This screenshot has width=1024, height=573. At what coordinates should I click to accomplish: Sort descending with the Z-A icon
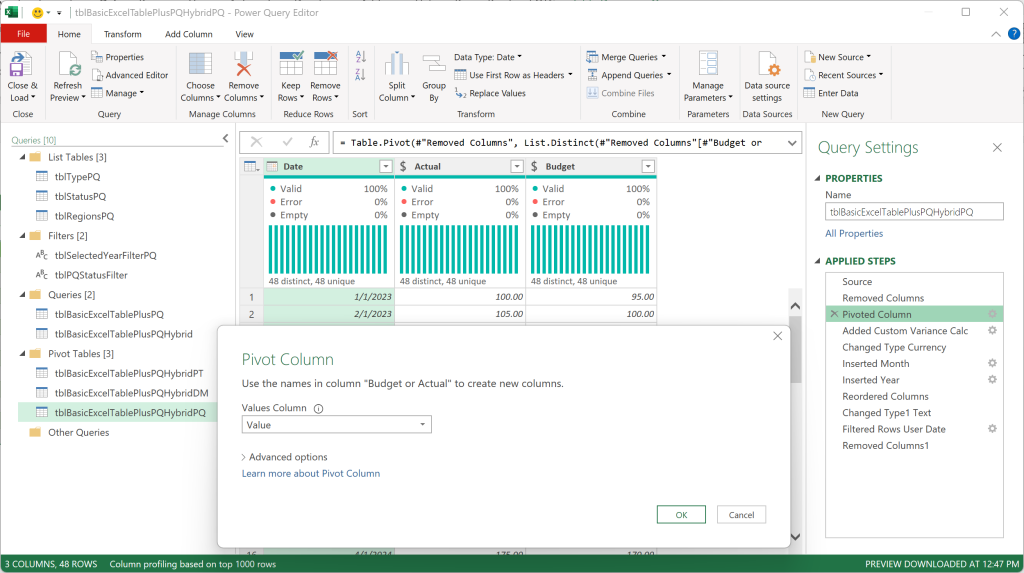coord(360,75)
